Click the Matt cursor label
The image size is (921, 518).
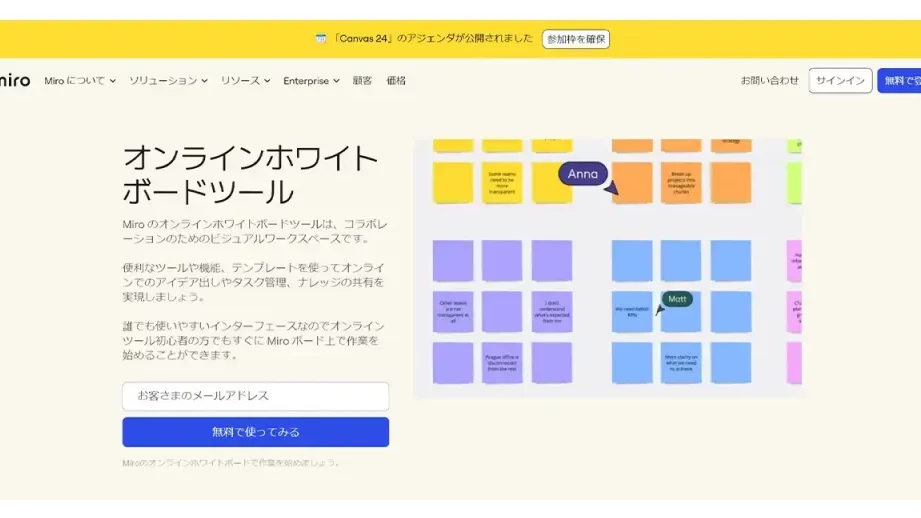[x=677, y=299]
